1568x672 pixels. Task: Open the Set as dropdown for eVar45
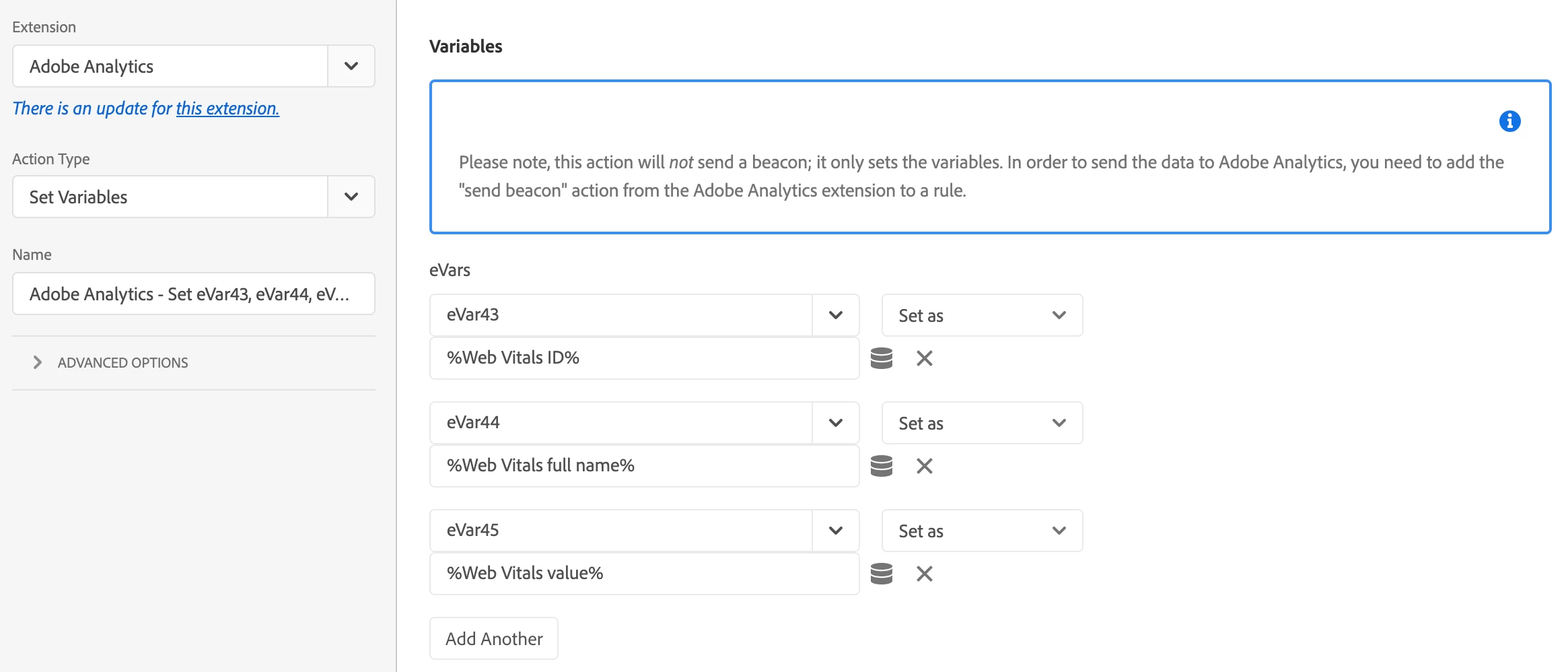[981, 531]
